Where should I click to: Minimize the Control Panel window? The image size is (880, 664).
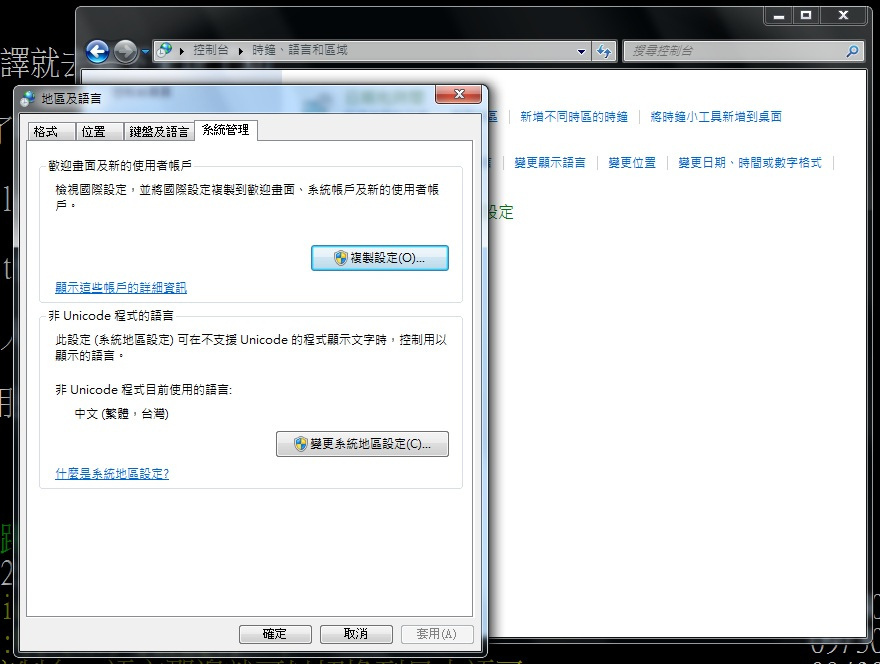coord(778,16)
